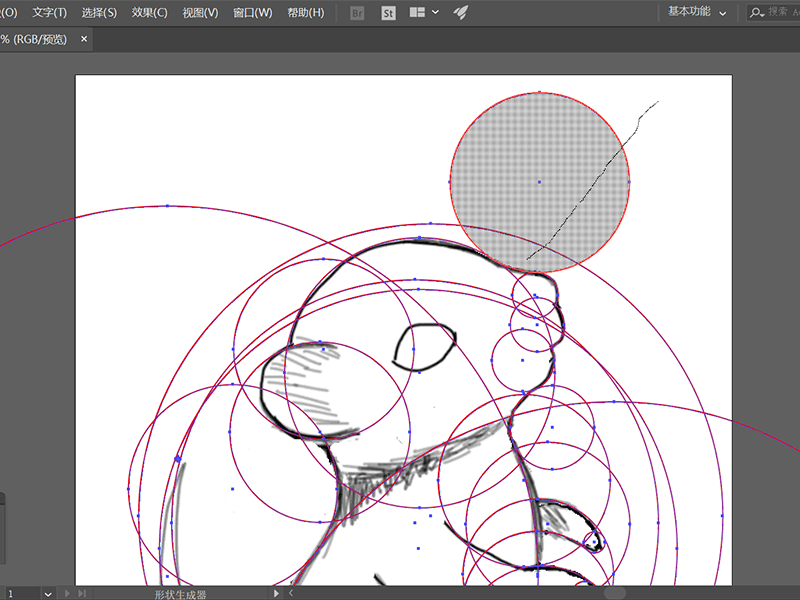Viewport: 800px width, 600px height.
Task: Select the (RGB/预览) document tab
Action: click(x=34, y=39)
